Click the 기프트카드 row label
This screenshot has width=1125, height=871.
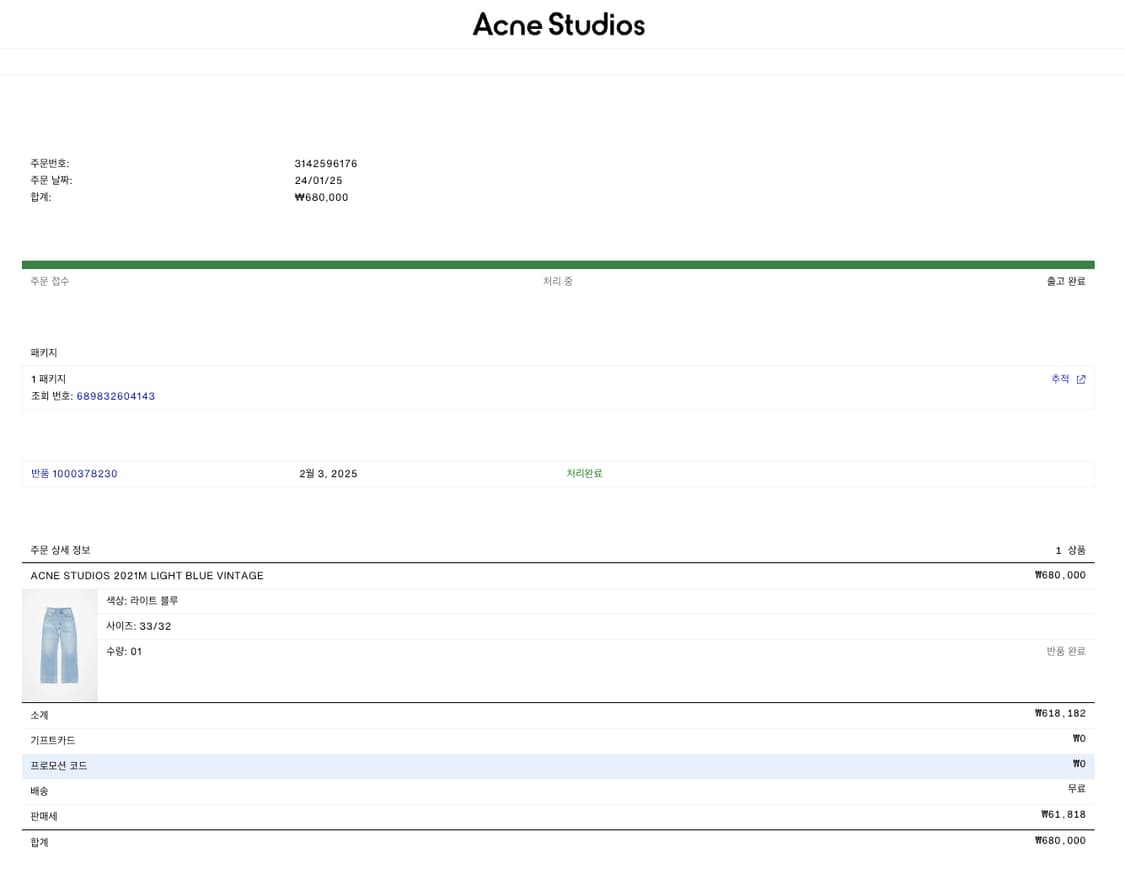point(53,741)
